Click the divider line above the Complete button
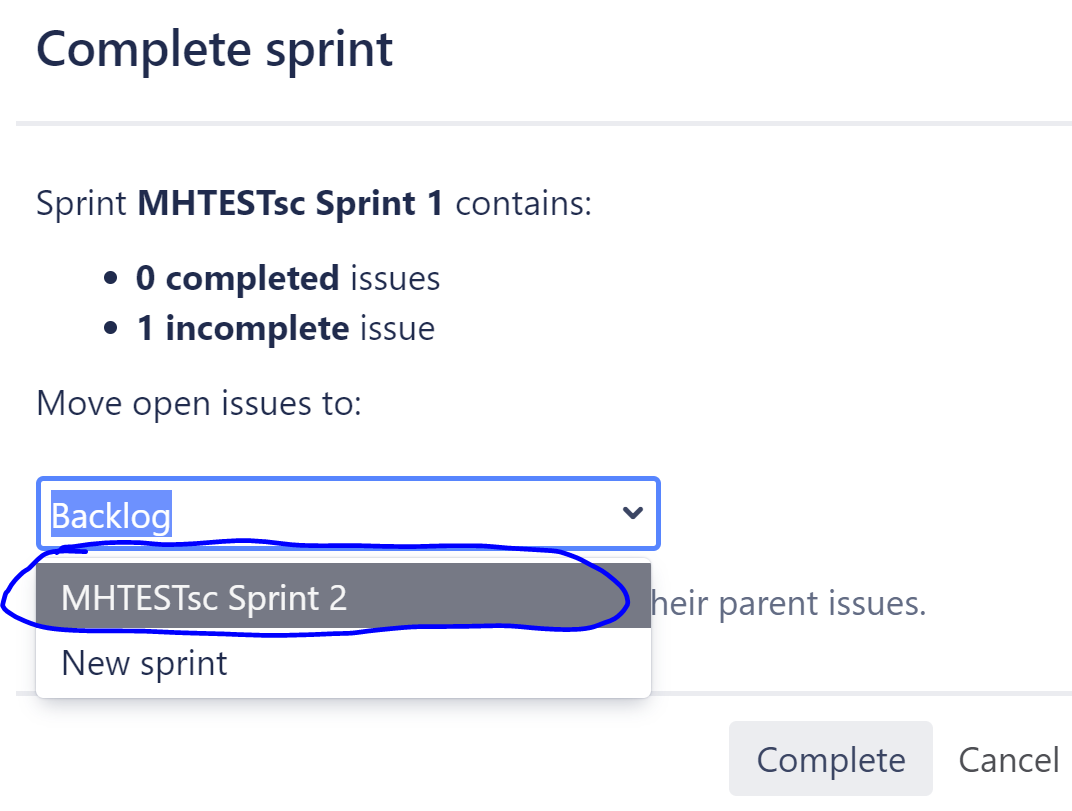 point(860,692)
